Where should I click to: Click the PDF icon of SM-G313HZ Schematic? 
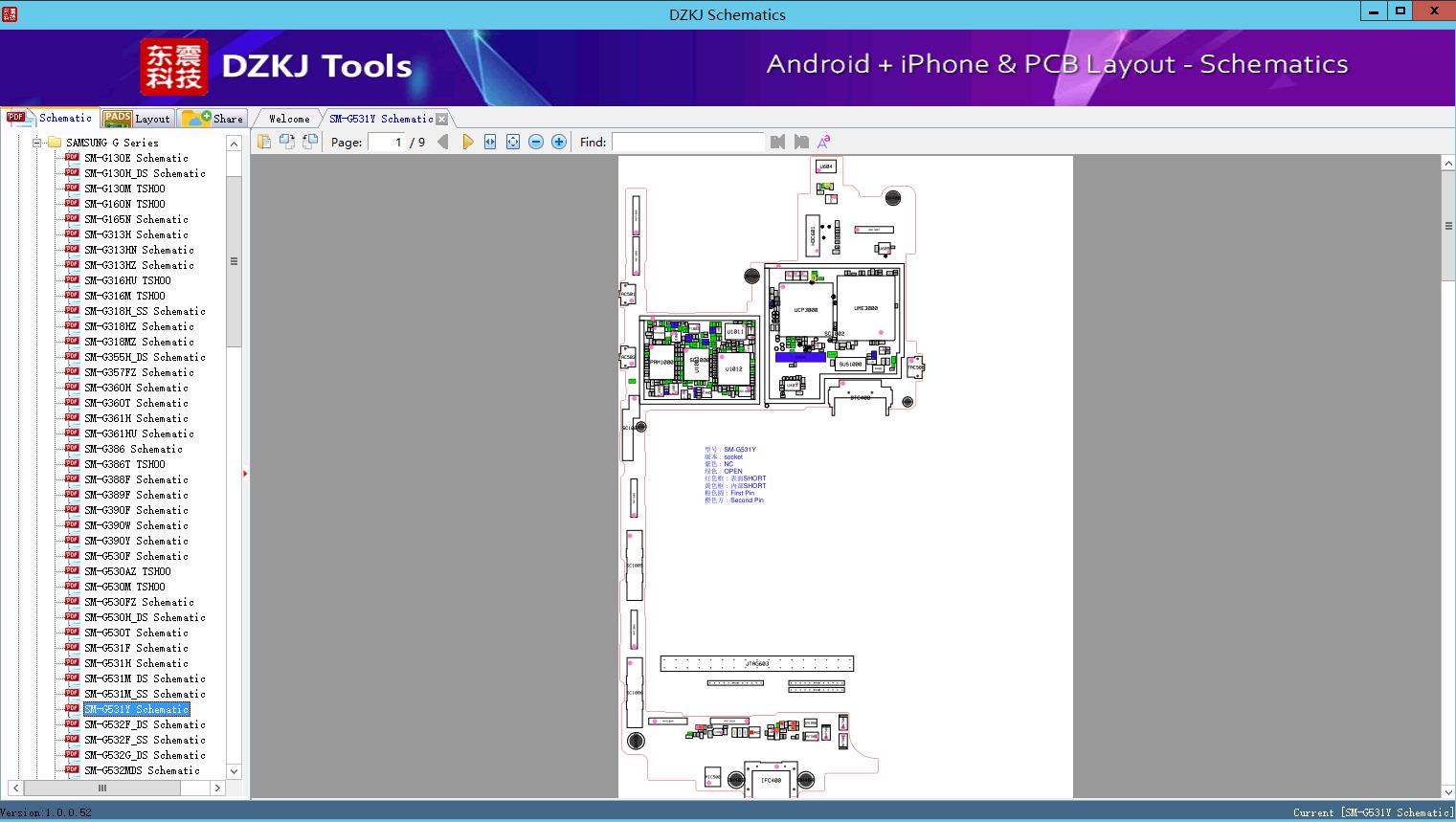click(x=72, y=264)
